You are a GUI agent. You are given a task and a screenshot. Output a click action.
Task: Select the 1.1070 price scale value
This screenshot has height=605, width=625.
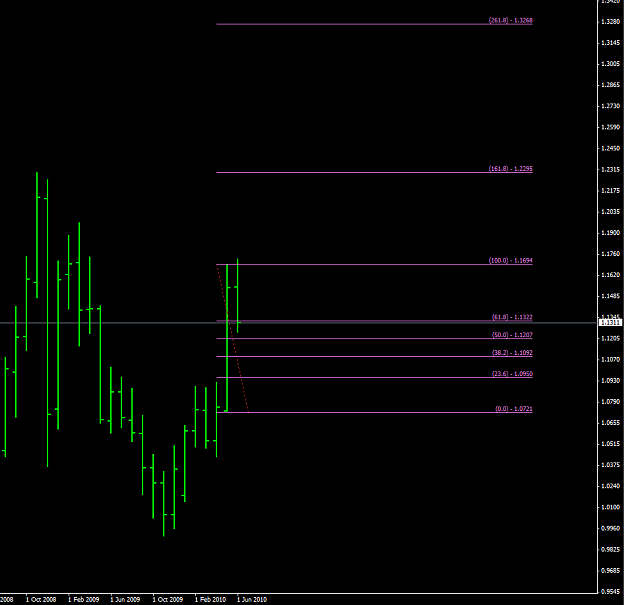click(611, 359)
